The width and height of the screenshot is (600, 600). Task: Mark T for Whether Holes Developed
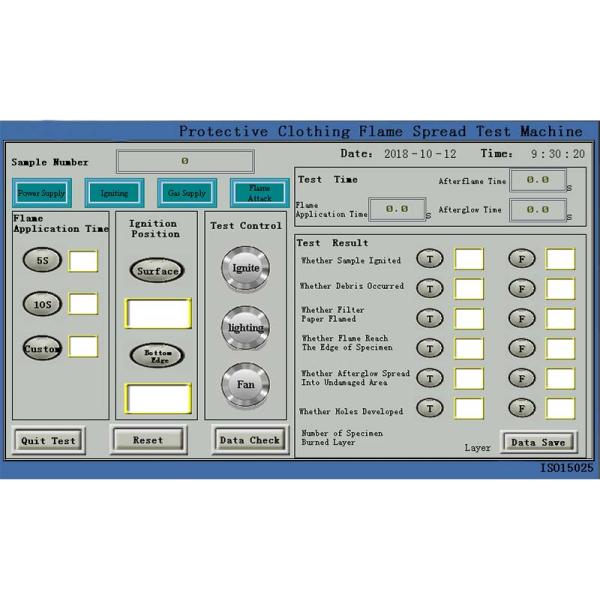point(429,408)
